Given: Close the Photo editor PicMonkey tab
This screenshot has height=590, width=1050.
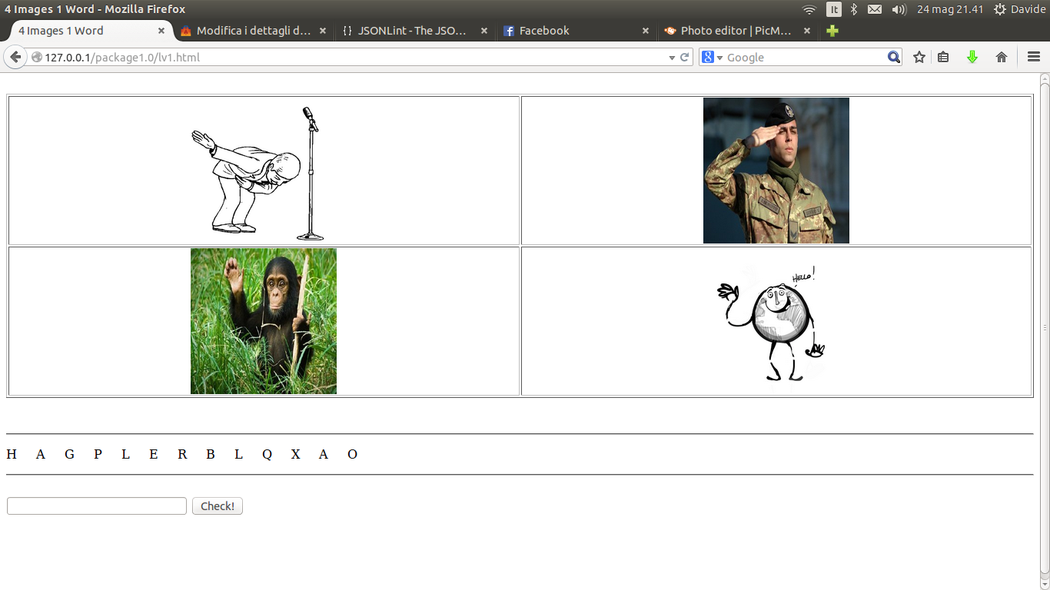Looking at the screenshot, I should [807, 31].
